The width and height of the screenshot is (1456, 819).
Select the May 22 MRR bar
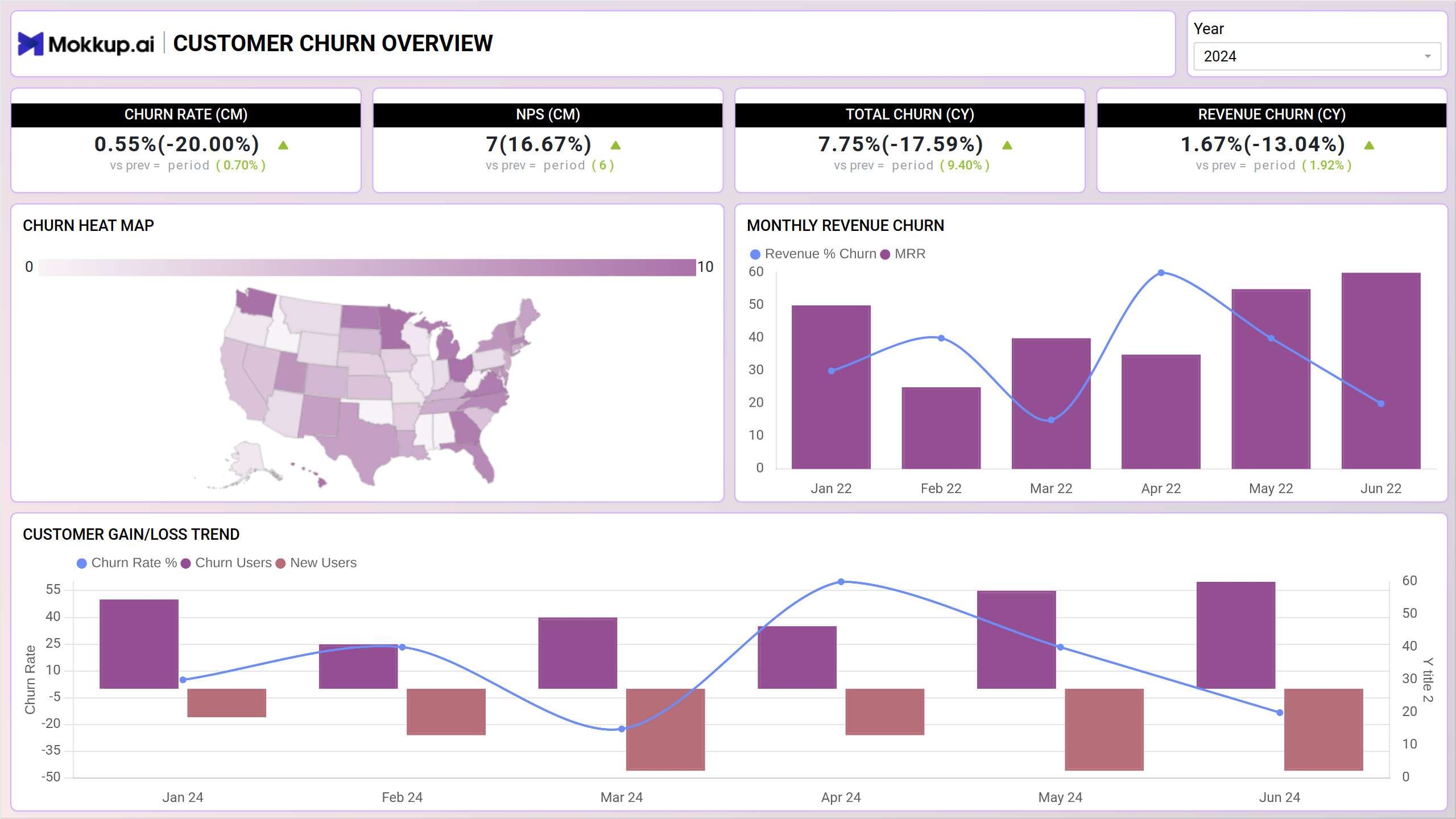tap(1271, 379)
